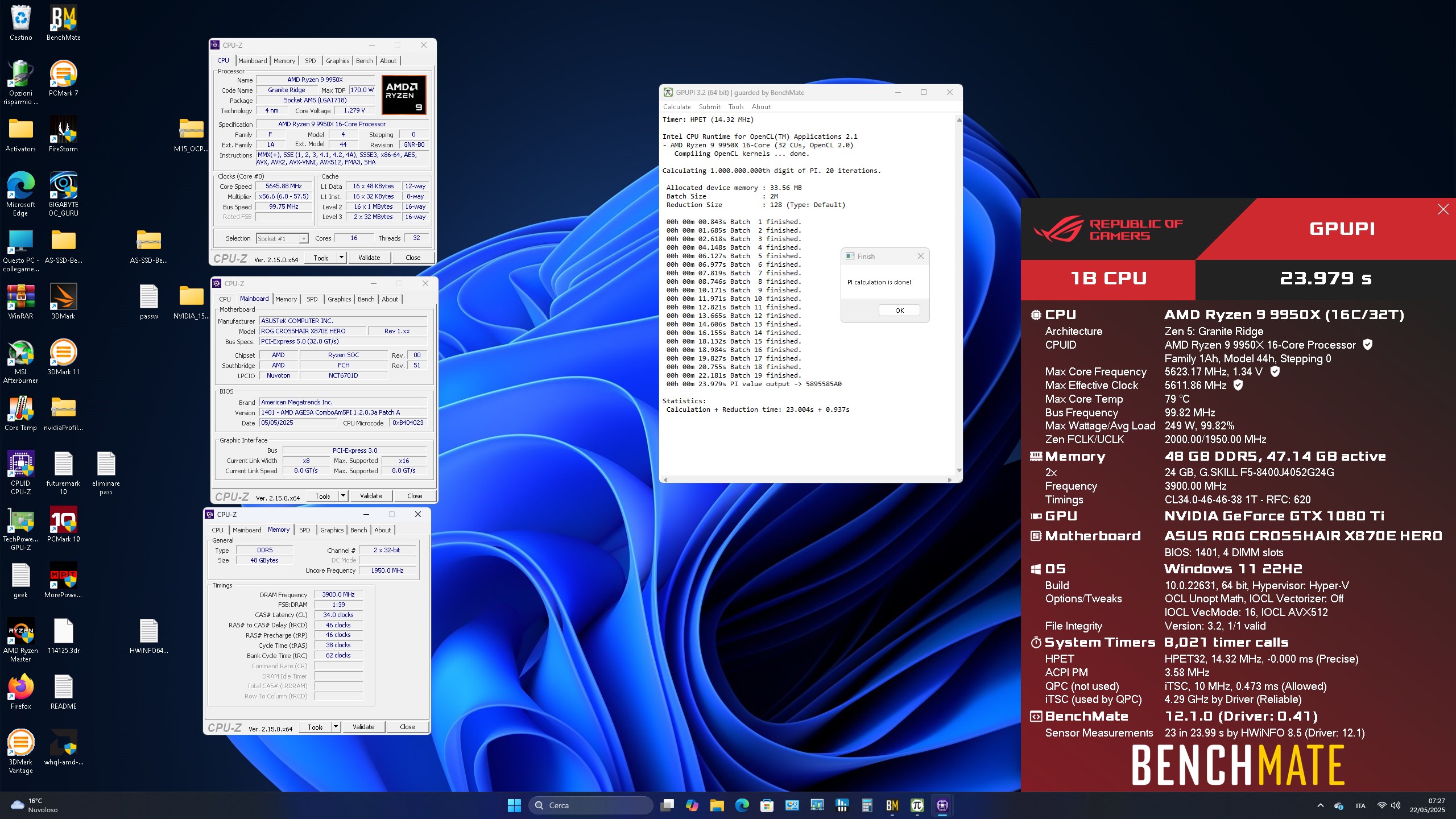The image size is (1456, 819).
Task: Open File Explorer from the taskbar
Action: click(717, 805)
